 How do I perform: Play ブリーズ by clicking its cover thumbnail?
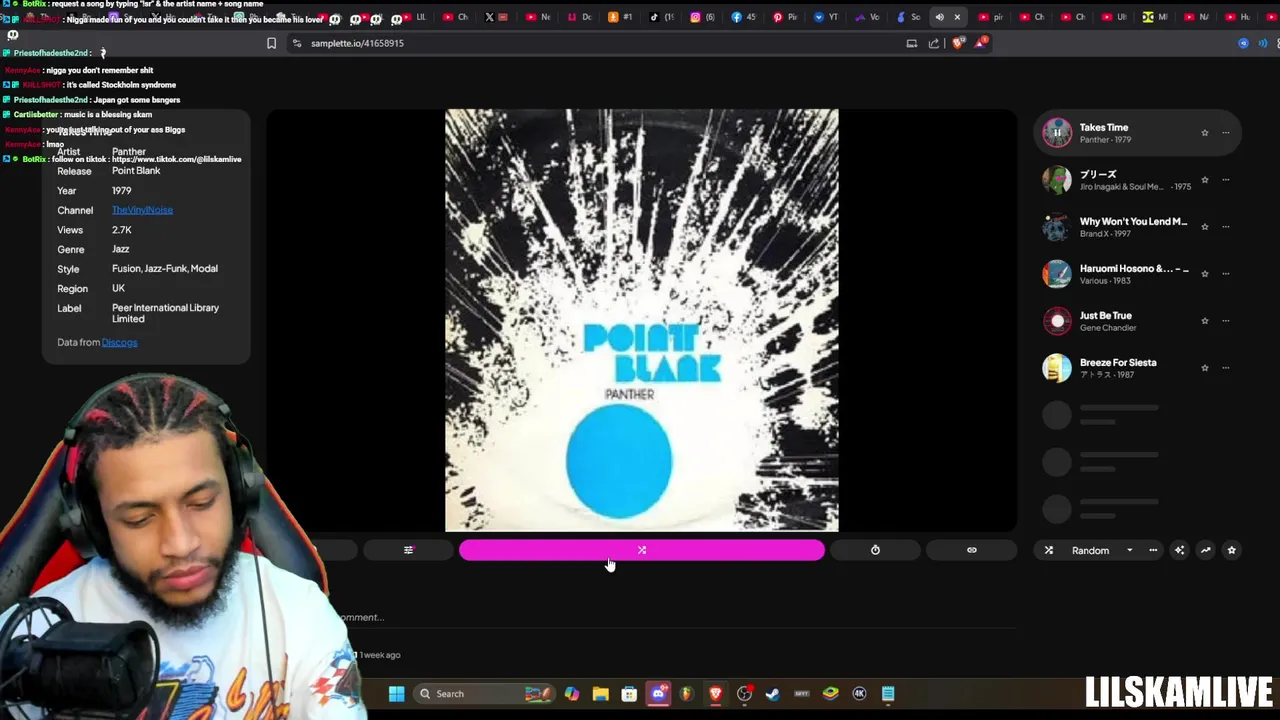click(1057, 179)
